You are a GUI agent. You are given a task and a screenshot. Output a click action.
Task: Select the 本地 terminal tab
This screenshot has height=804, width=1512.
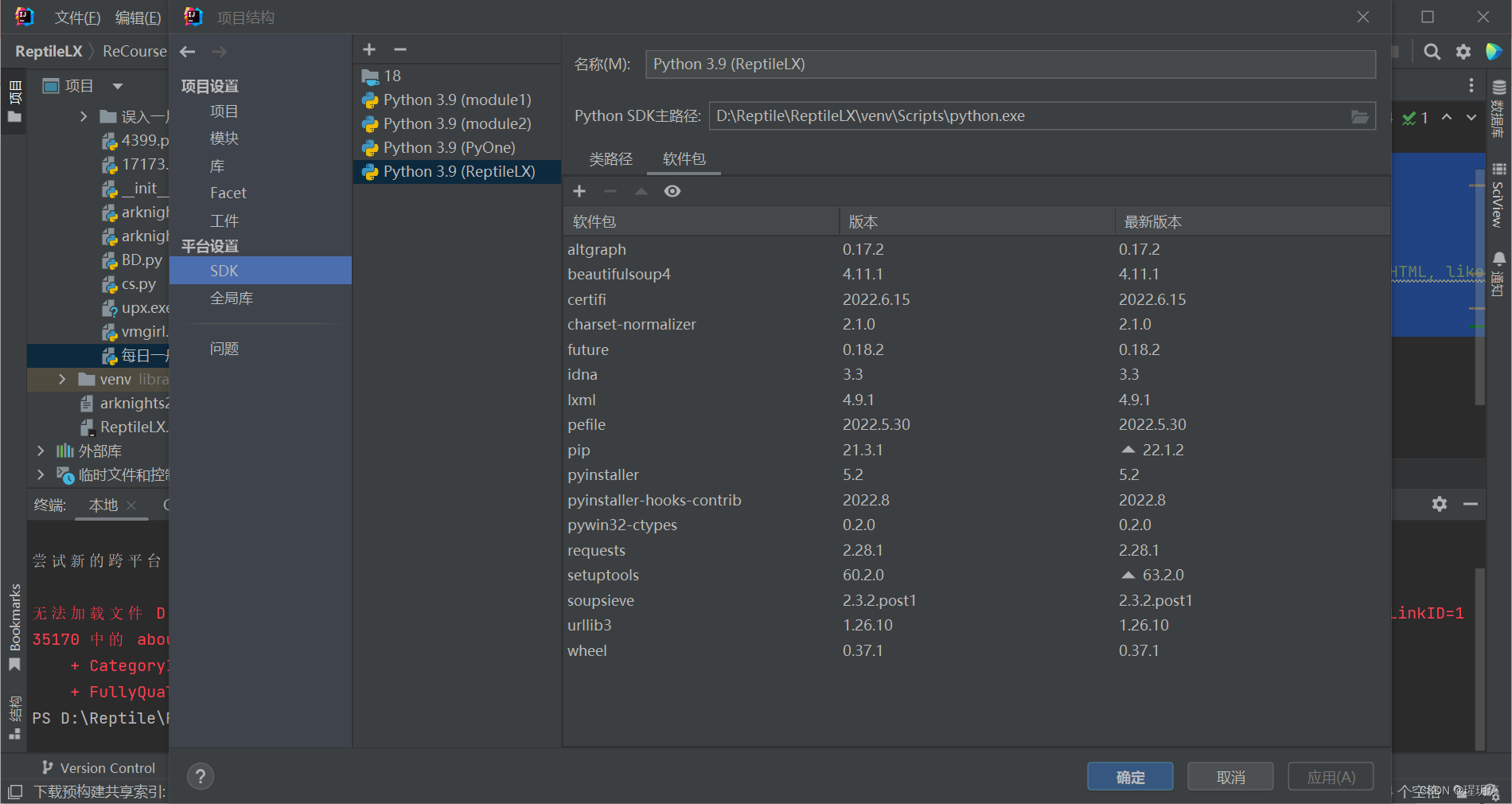[103, 505]
